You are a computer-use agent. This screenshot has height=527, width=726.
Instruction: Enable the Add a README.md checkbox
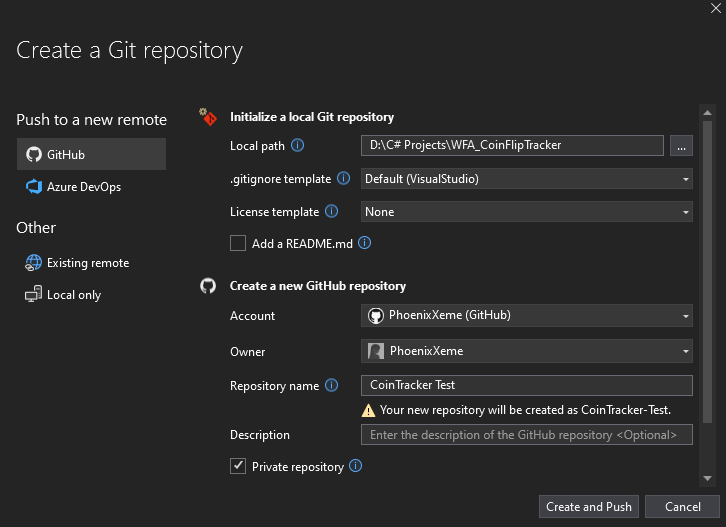point(238,243)
